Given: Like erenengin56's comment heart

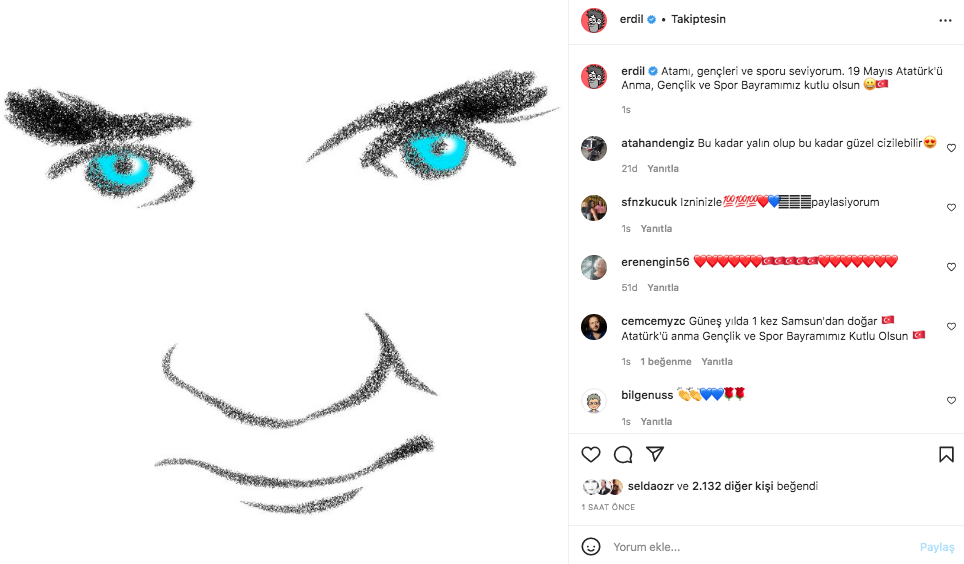Looking at the screenshot, I should [951, 267].
